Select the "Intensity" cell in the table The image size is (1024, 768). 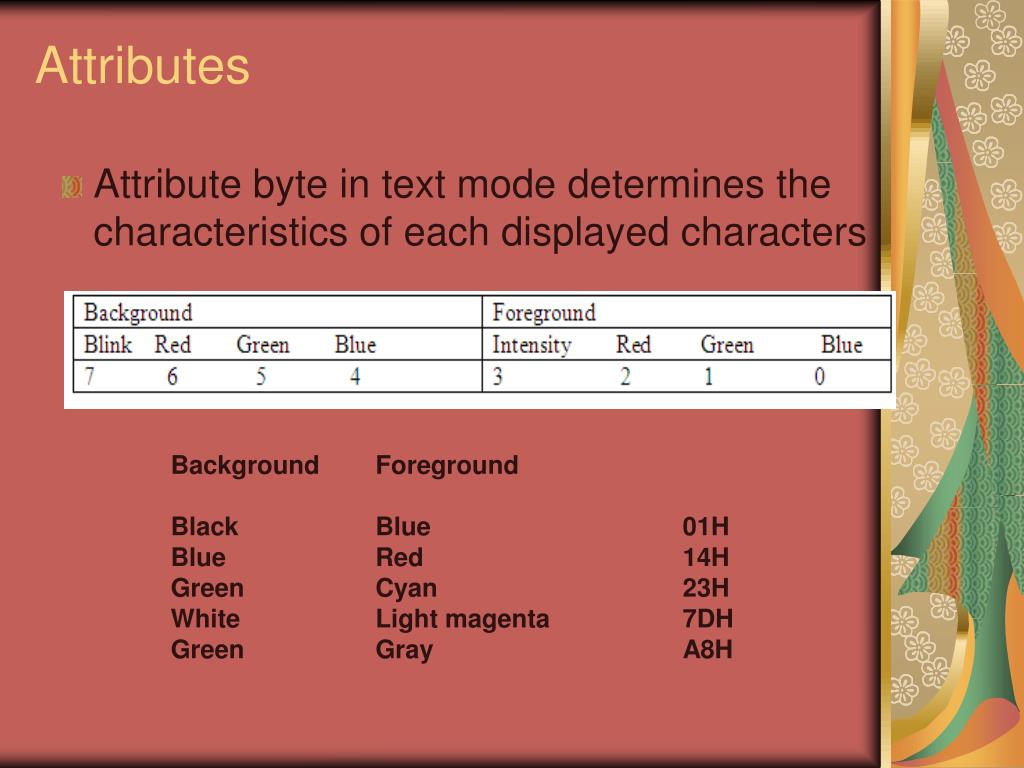coord(532,345)
